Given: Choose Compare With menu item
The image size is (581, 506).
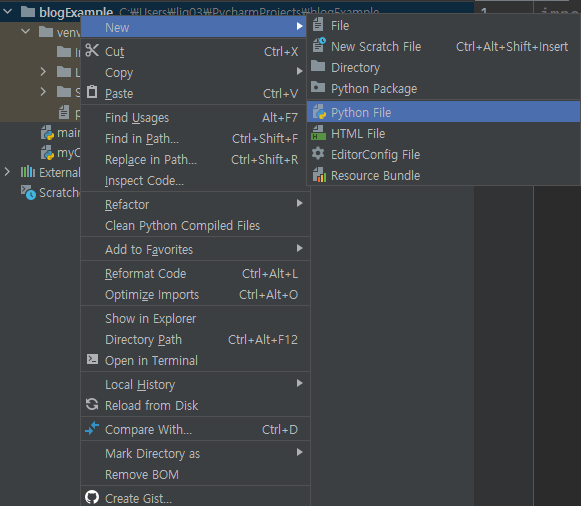Looking at the screenshot, I should (195, 429).
